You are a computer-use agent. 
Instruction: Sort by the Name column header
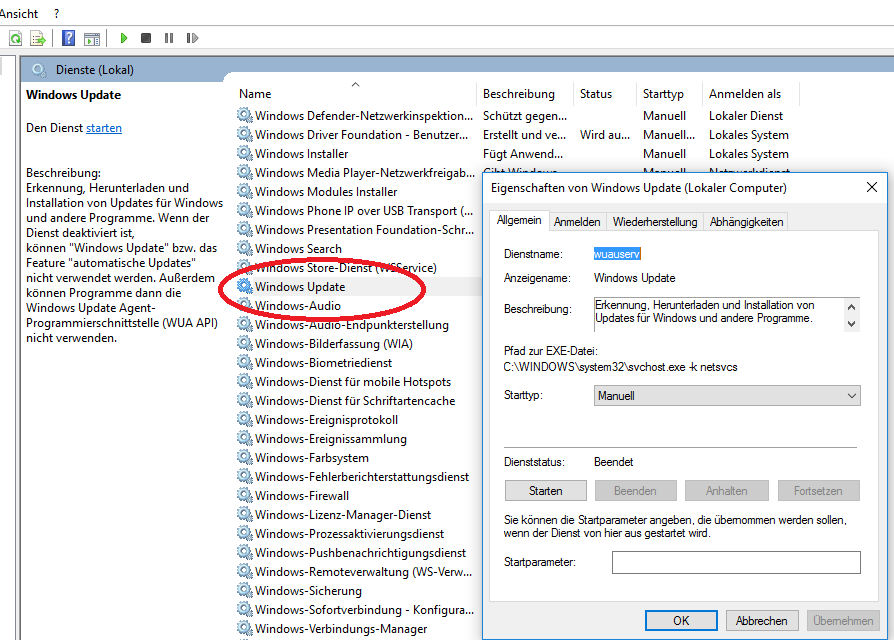(x=255, y=94)
